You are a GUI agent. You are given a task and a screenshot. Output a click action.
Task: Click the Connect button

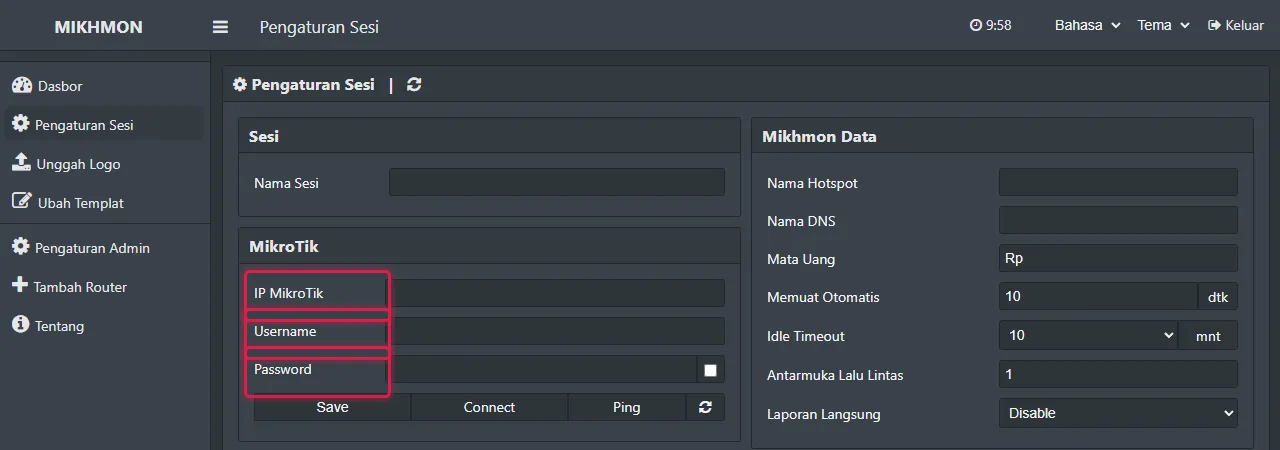click(489, 407)
